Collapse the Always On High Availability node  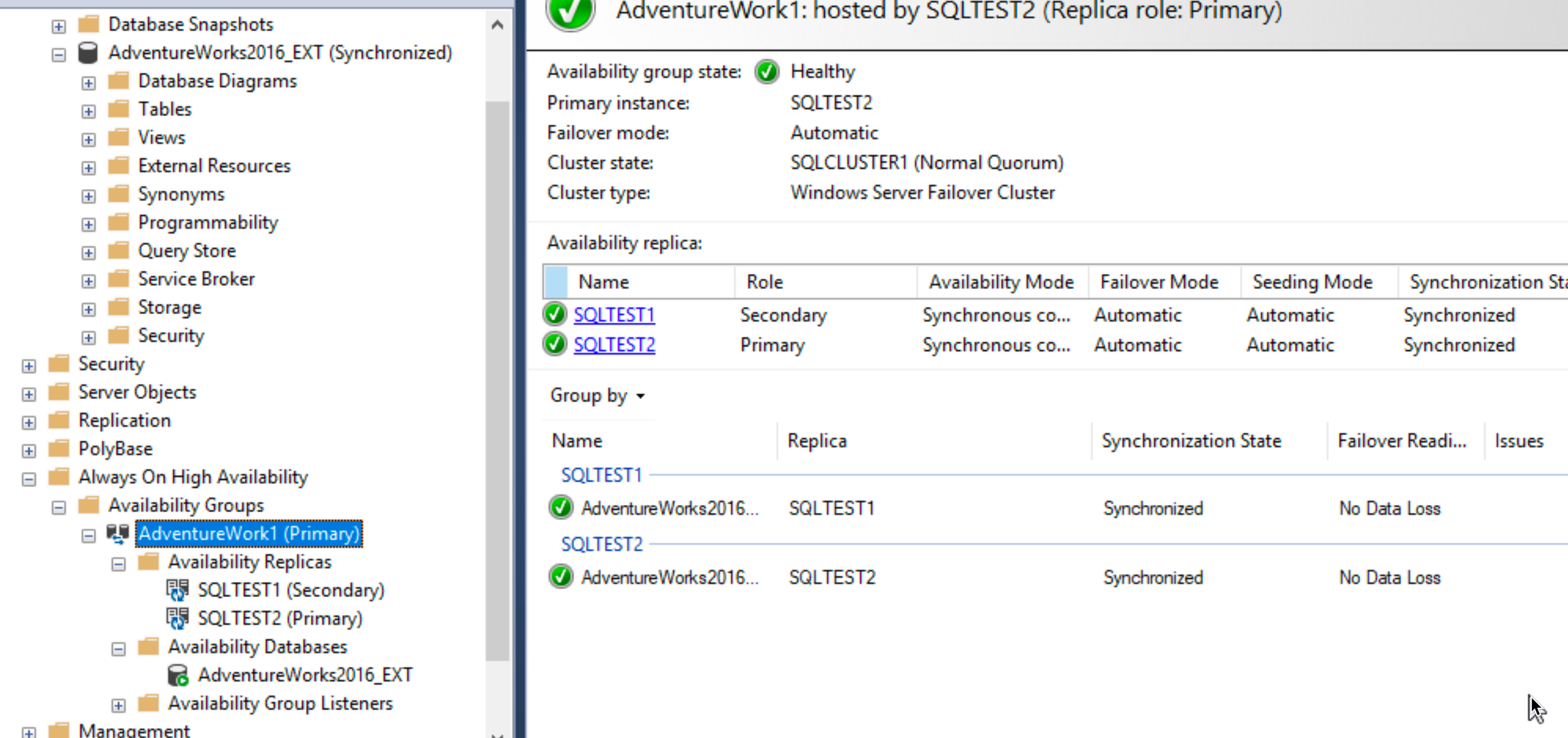click(29, 479)
